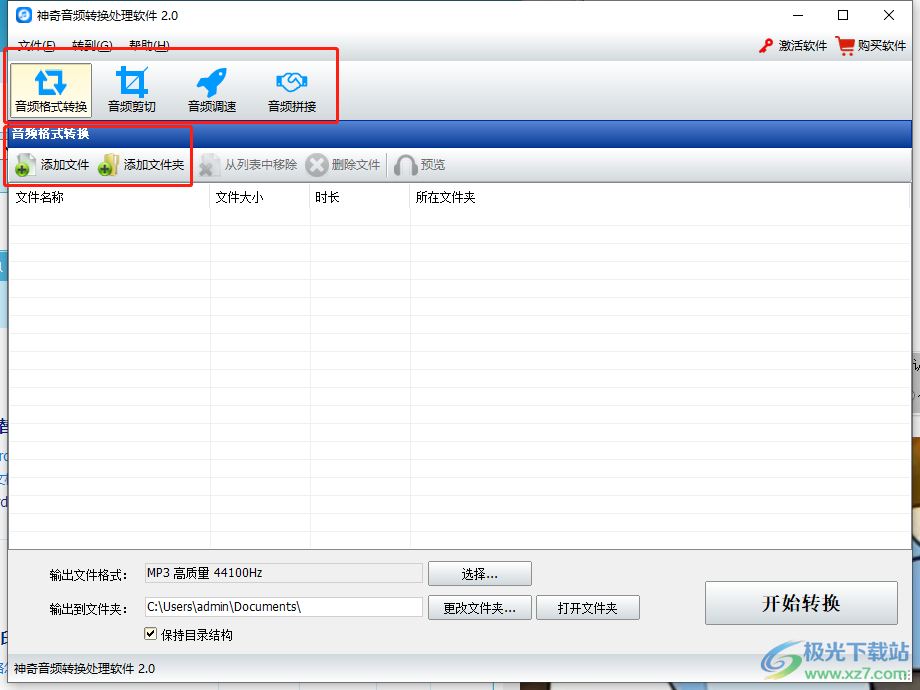920x690 pixels.
Task: Click 添加文件 to add a file
Action: coord(52,165)
